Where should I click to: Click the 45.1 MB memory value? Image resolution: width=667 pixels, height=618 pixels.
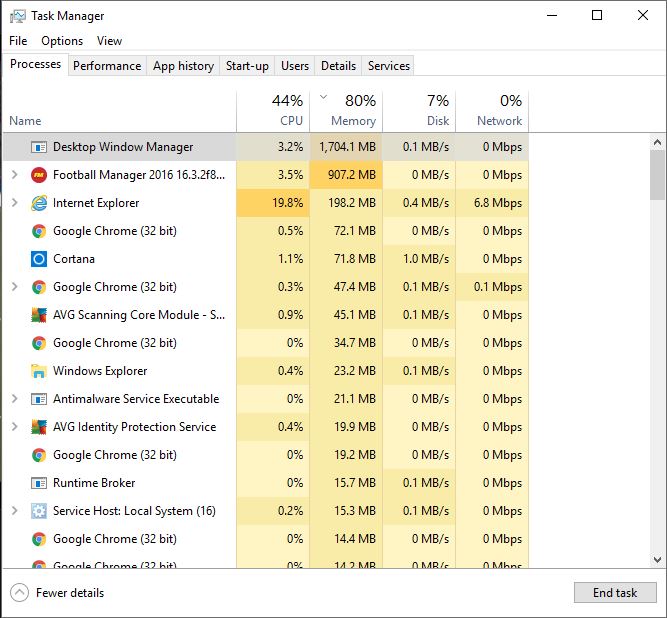pyautogui.click(x=355, y=315)
